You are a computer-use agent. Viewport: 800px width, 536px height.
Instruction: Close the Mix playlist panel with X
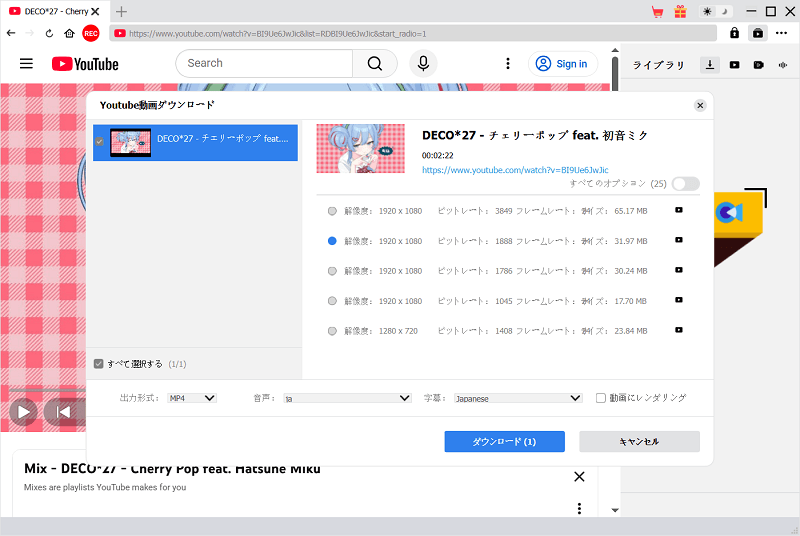tap(579, 477)
